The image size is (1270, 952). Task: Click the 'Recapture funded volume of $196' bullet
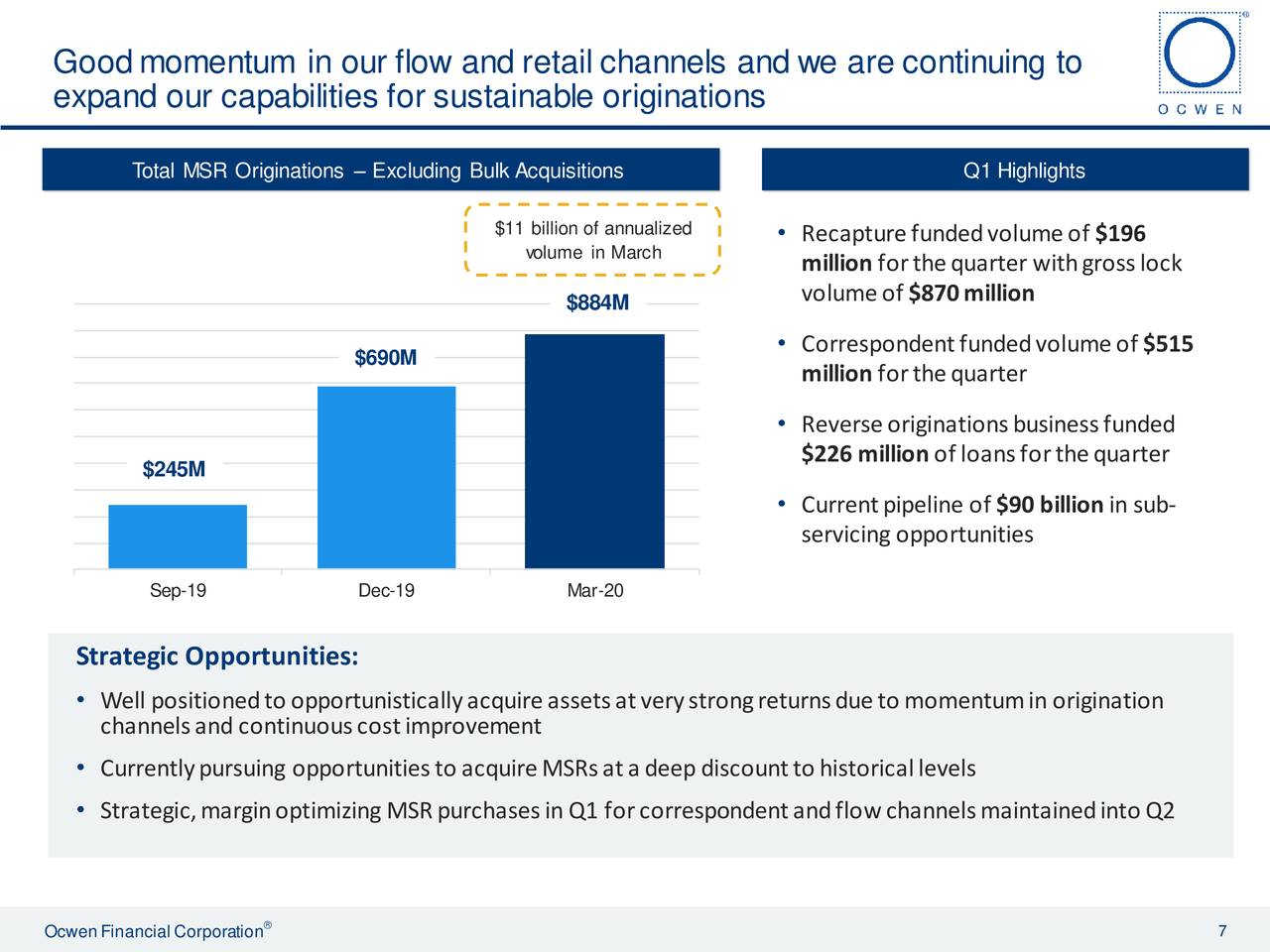coord(980,263)
